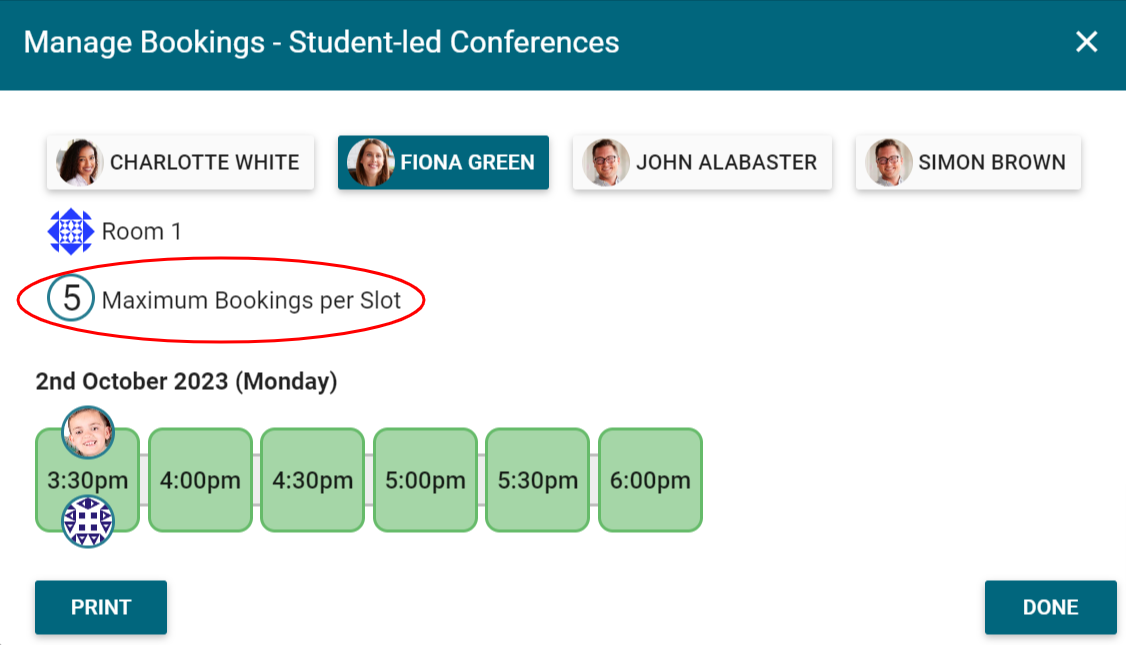The image size is (1126, 645).
Task: Click the circled 5 maximum bookings number
Action: tap(71, 299)
